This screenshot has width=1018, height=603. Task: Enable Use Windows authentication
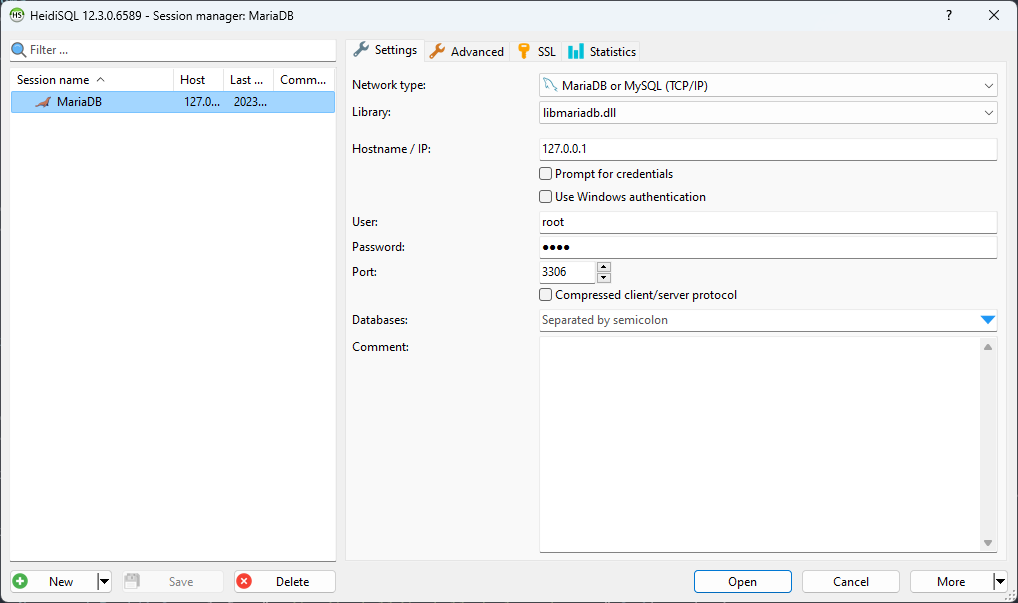[545, 197]
